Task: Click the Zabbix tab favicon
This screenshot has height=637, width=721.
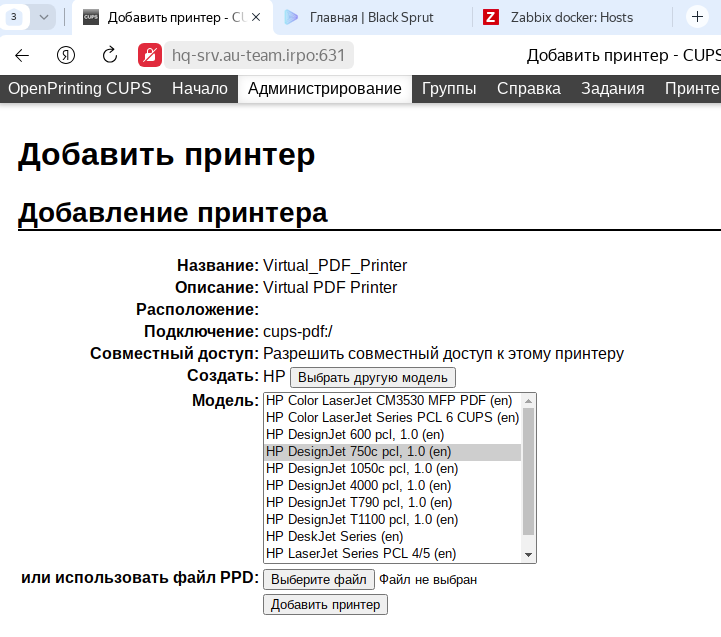Action: coord(491,17)
